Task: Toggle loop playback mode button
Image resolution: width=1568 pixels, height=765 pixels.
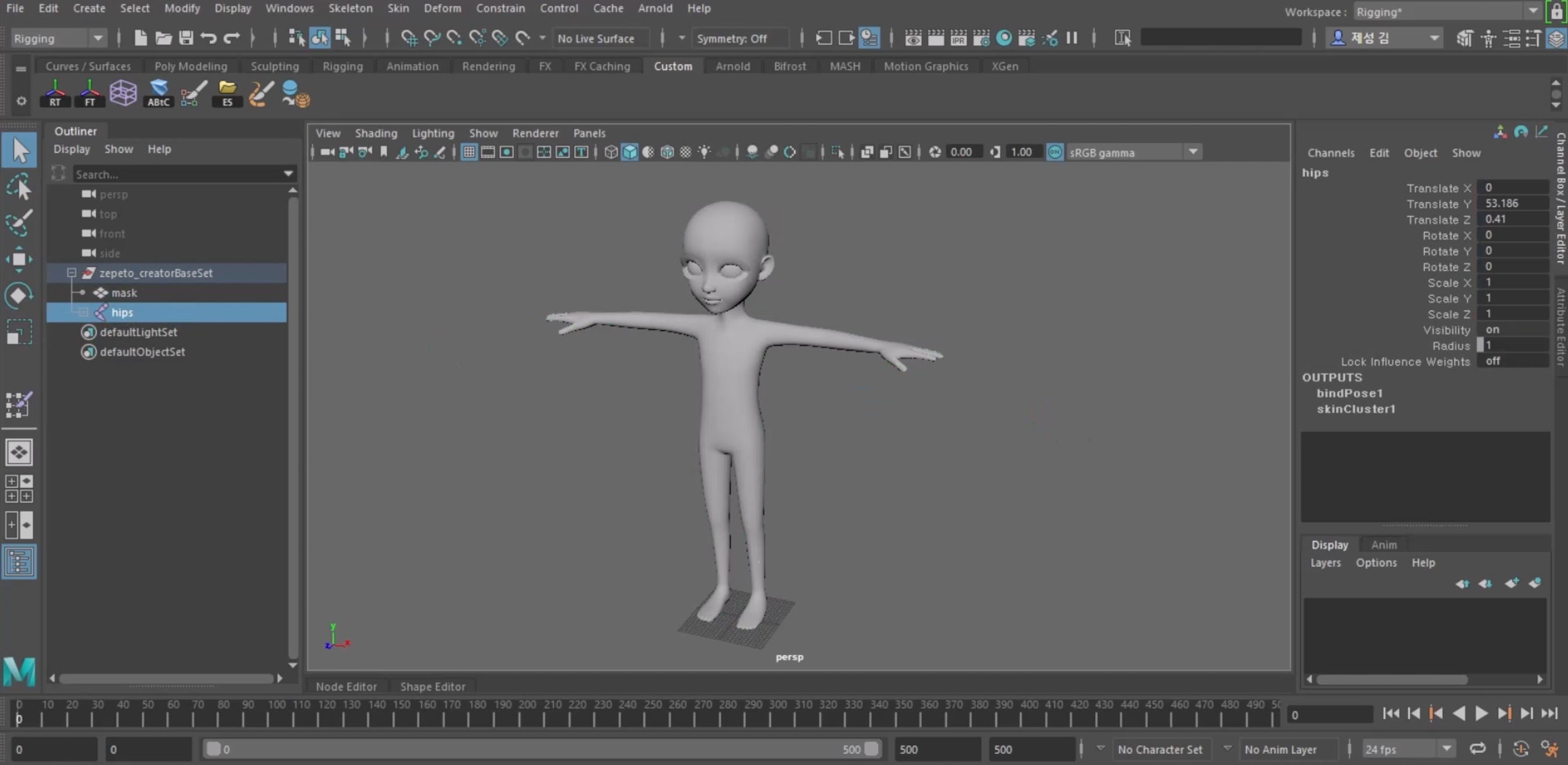Action: pos(1477,749)
